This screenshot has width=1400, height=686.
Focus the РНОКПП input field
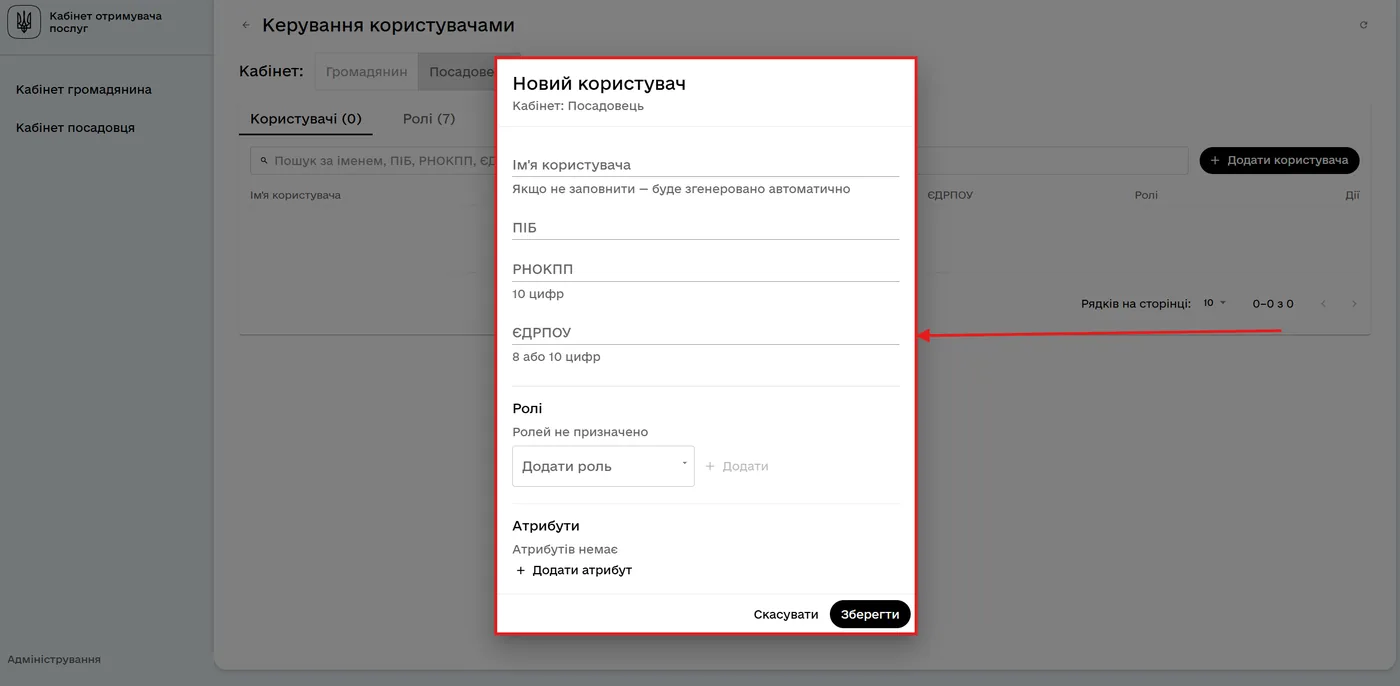706,270
